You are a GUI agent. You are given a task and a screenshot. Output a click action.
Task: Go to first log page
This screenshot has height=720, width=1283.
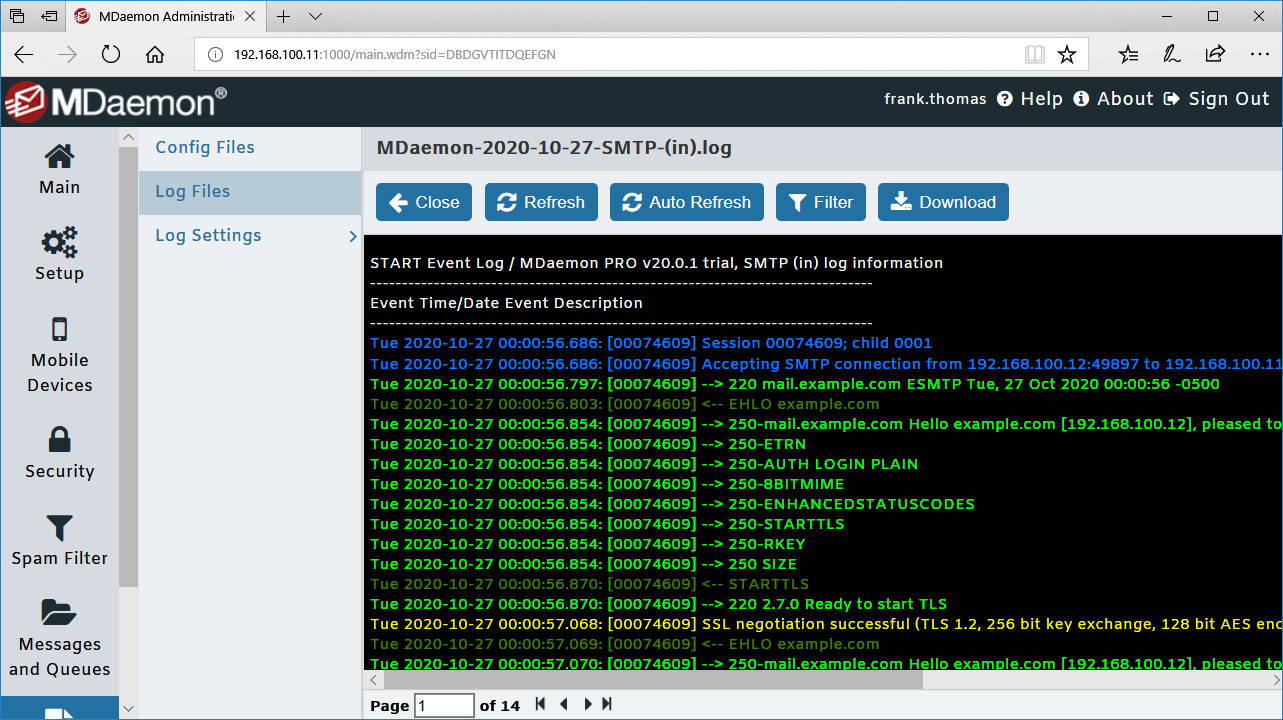pos(540,704)
